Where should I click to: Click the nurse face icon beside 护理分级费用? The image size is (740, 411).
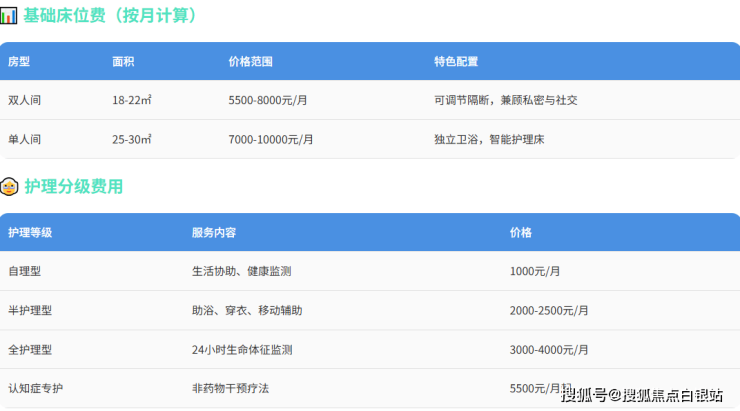tap(9, 187)
